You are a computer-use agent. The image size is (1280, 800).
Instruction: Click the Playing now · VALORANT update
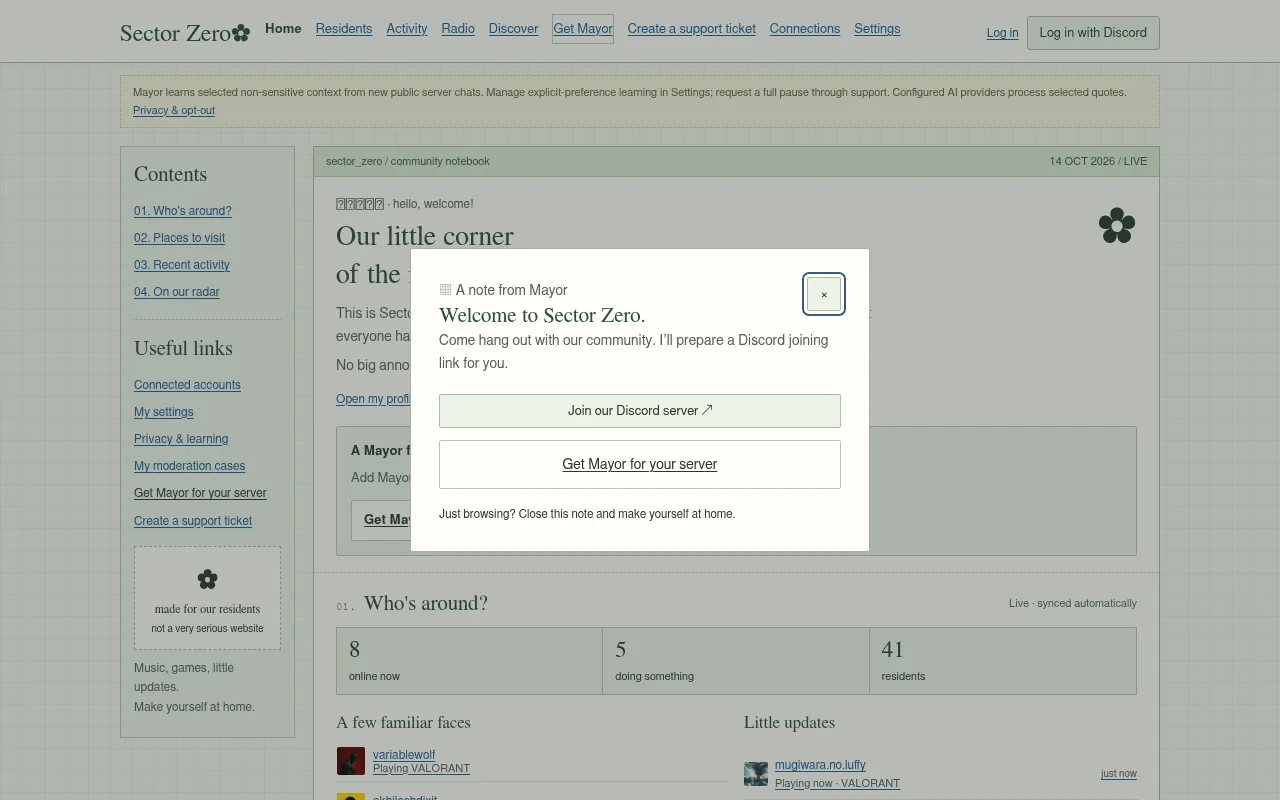coord(837,784)
